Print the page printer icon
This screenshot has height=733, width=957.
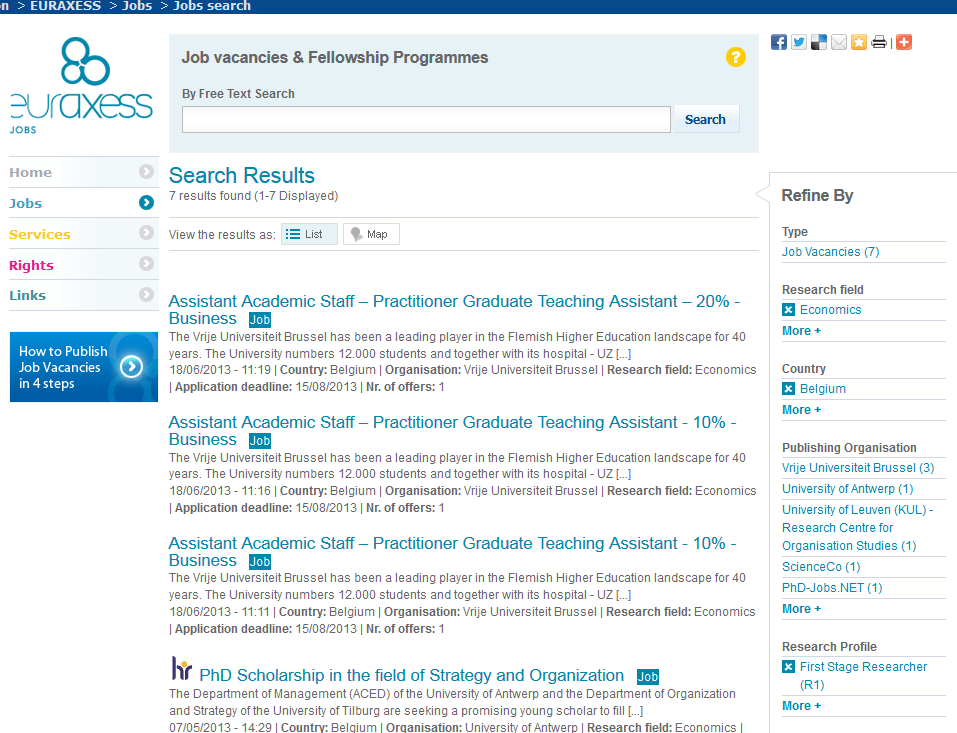click(879, 42)
